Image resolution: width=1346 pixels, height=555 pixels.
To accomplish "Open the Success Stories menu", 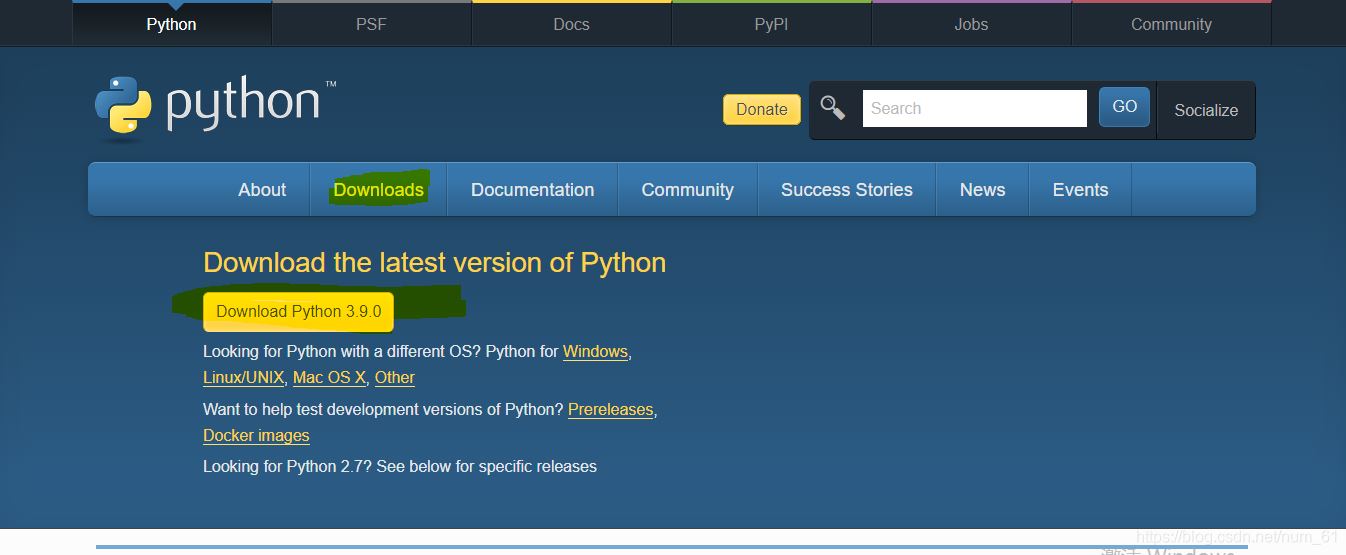I will (846, 190).
